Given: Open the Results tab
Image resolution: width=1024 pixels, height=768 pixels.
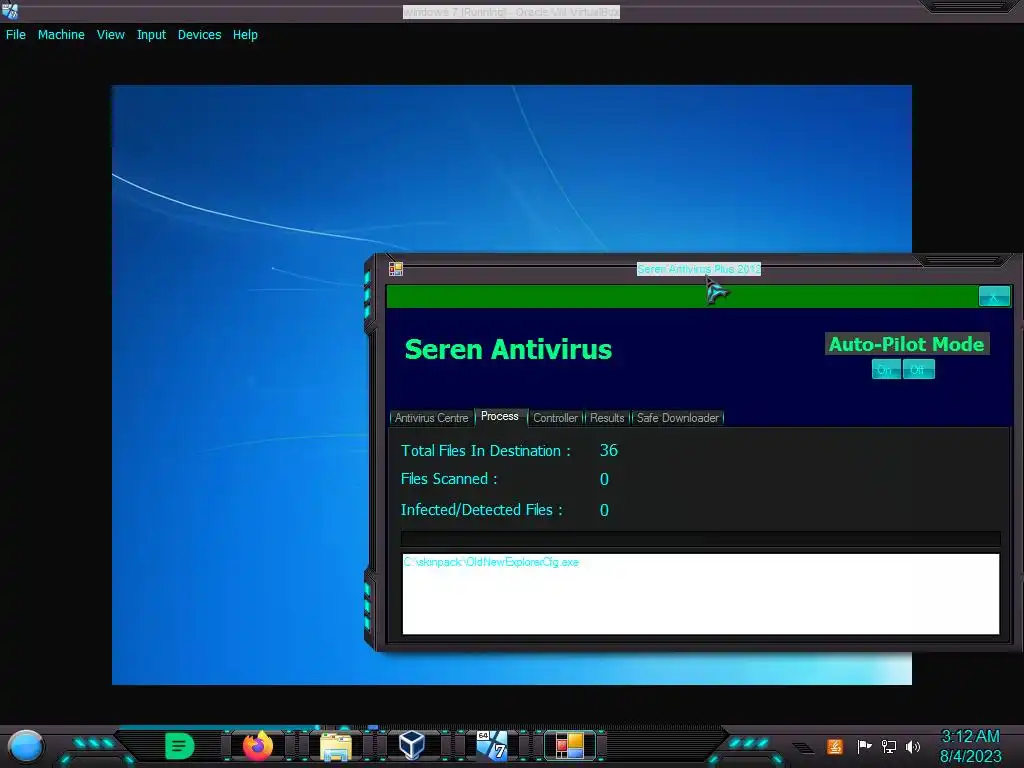Looking at the screenshot, I should click(607, 418).
